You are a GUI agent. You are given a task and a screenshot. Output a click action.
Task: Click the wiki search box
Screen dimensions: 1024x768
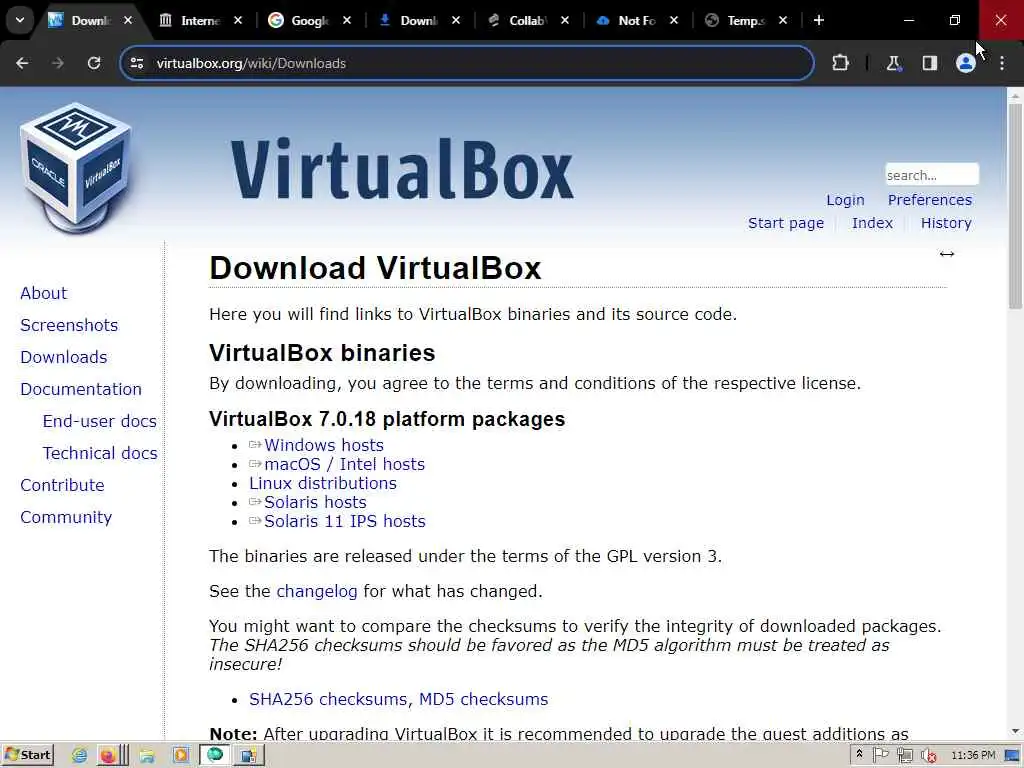[932, 175]
